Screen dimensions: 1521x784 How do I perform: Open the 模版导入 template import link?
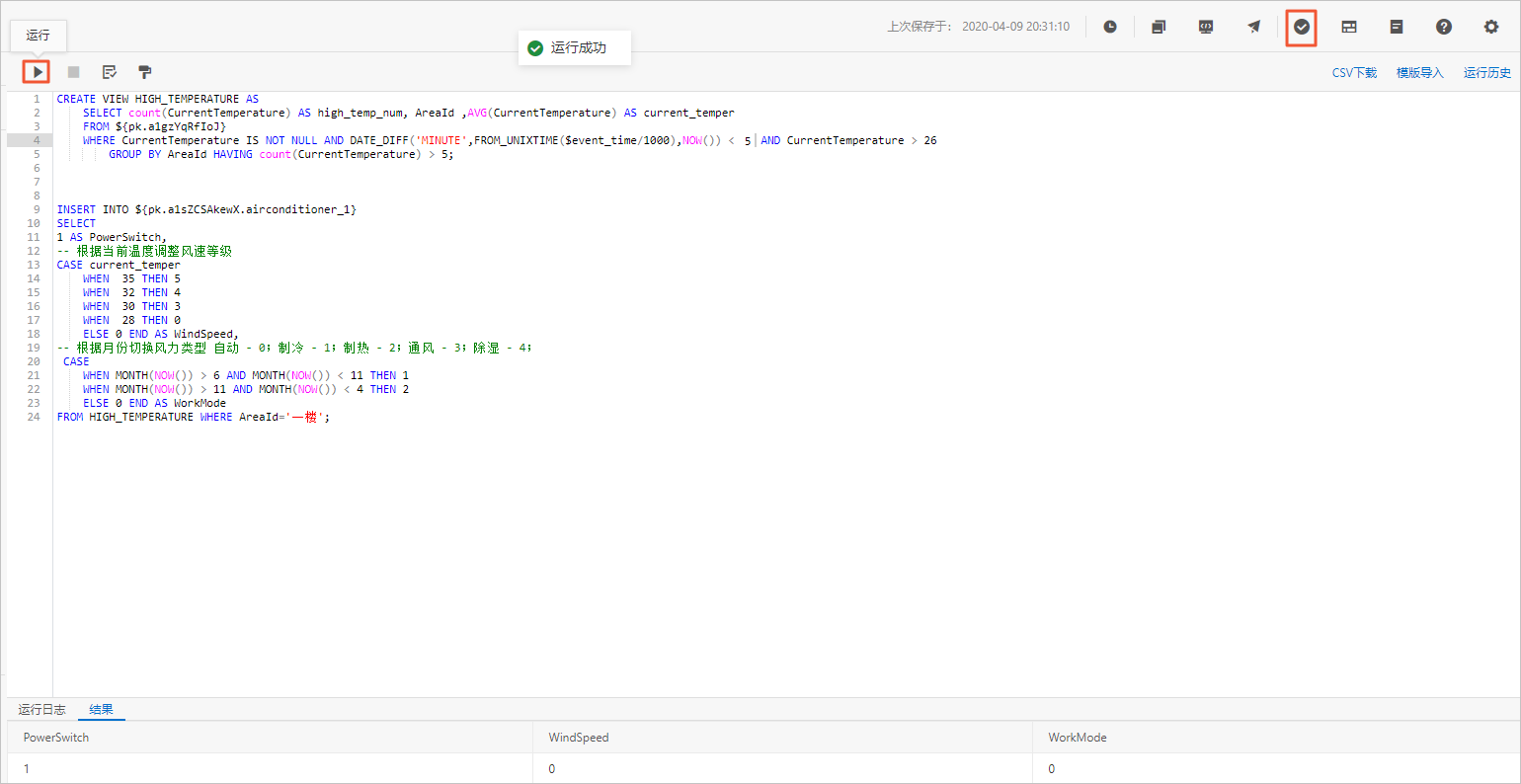pos(1420,73)
